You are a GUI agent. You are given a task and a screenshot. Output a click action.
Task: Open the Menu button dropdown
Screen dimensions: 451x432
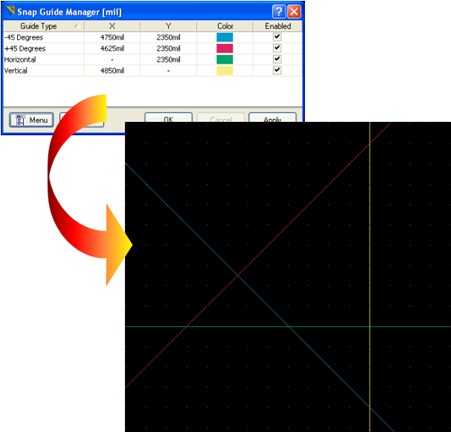(x=31, y=120)
